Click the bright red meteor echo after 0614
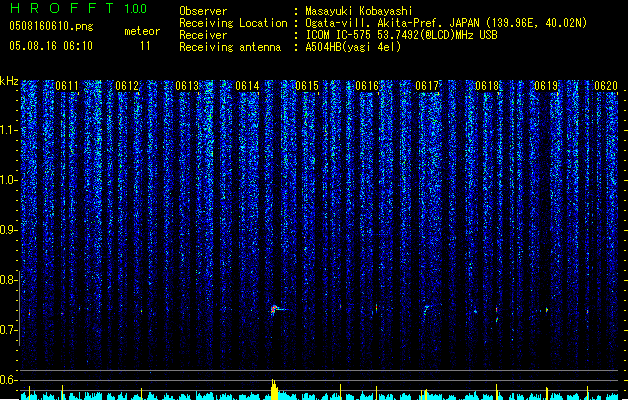Image resolution: width=629 pixels, height=400 pixels. [x=275, y=309]
